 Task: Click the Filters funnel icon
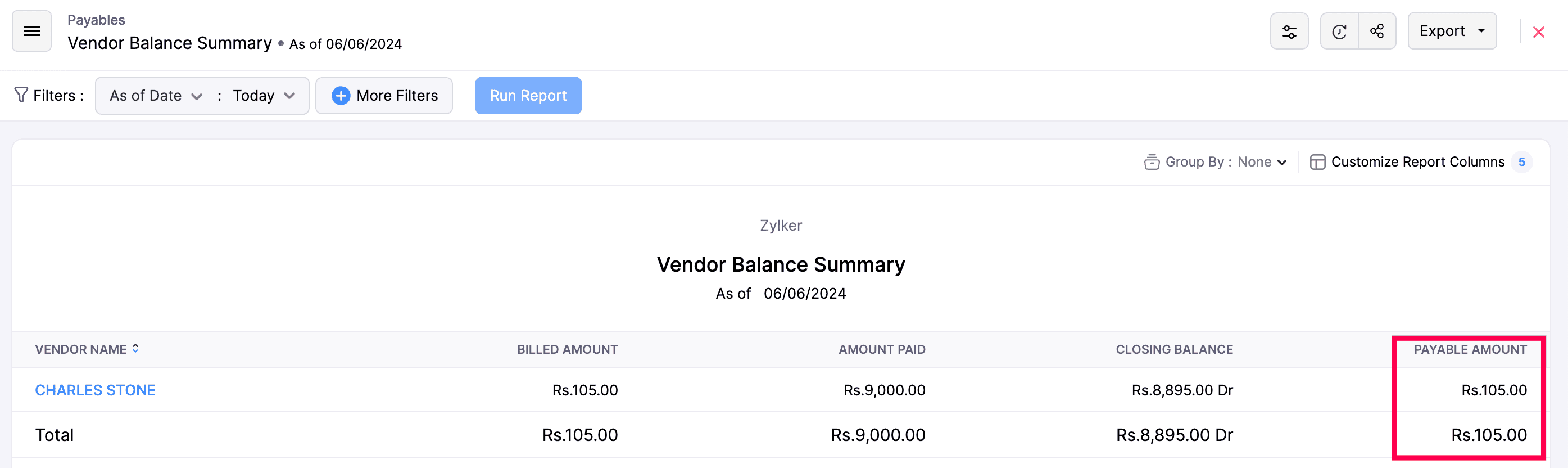[21, 95]
